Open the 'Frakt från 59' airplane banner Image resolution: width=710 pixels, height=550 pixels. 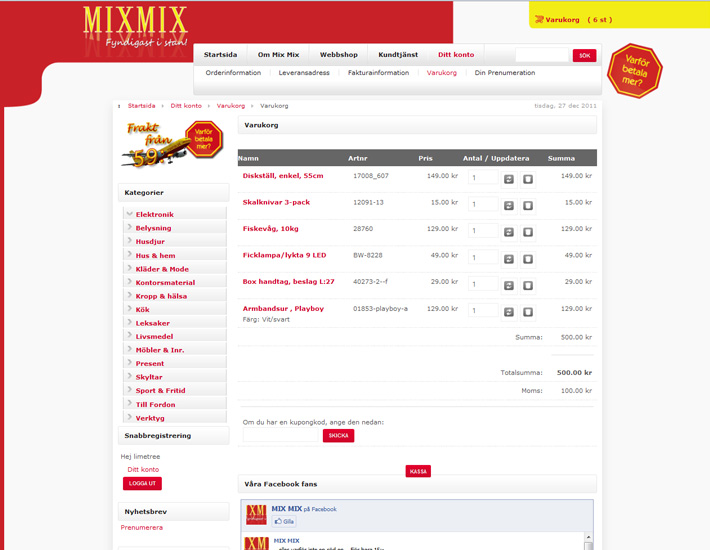(x=172, y=144)
